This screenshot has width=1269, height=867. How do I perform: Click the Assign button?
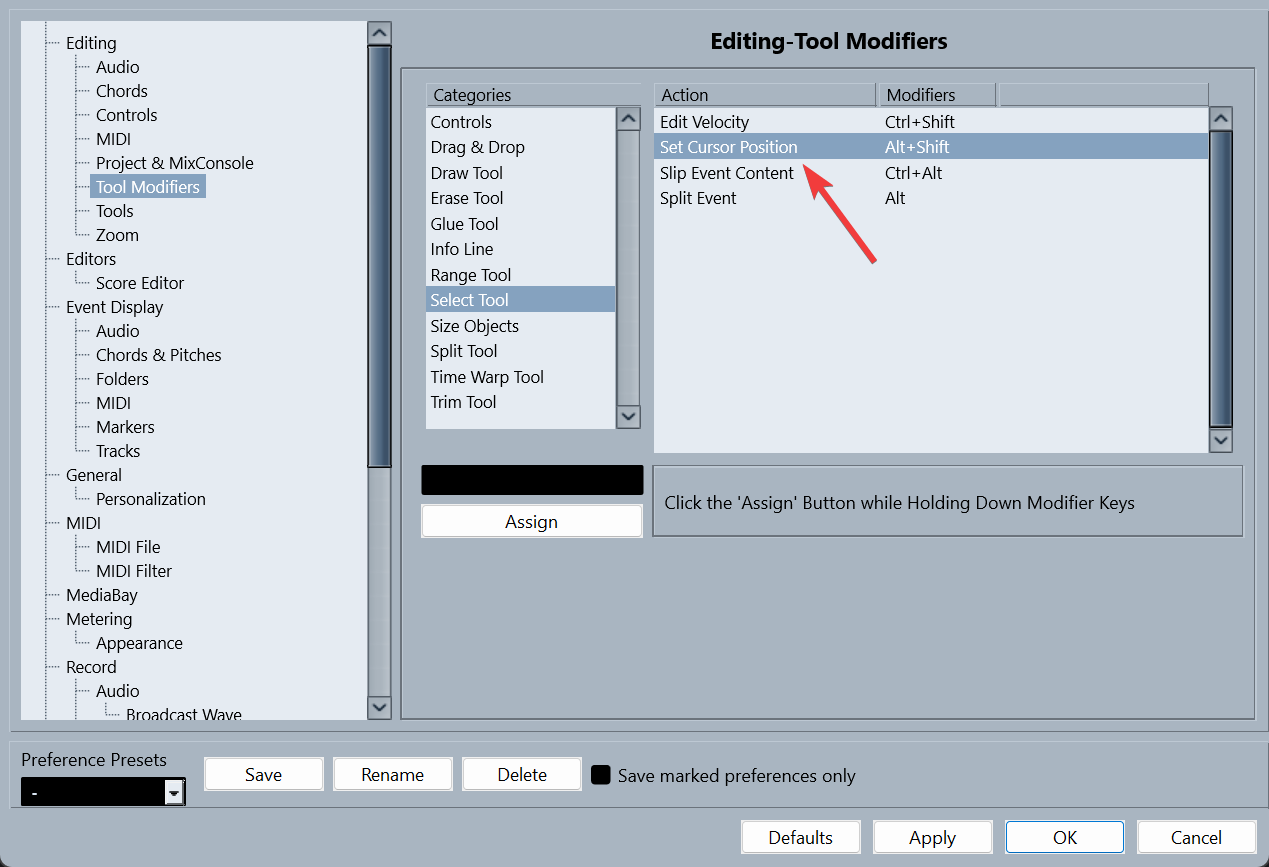pyautogui.click(x=531, y=522)
